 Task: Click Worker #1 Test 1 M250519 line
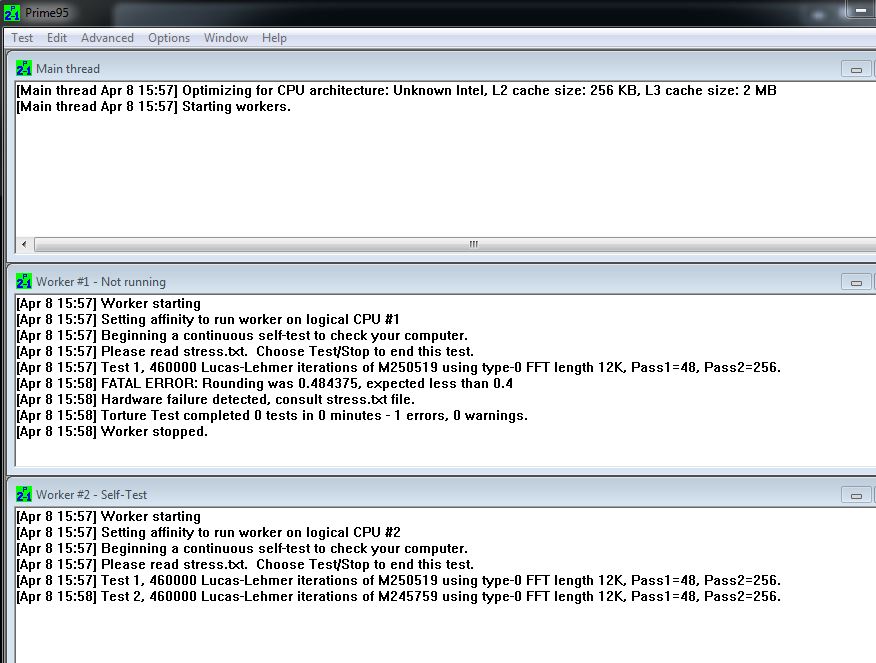398,368
